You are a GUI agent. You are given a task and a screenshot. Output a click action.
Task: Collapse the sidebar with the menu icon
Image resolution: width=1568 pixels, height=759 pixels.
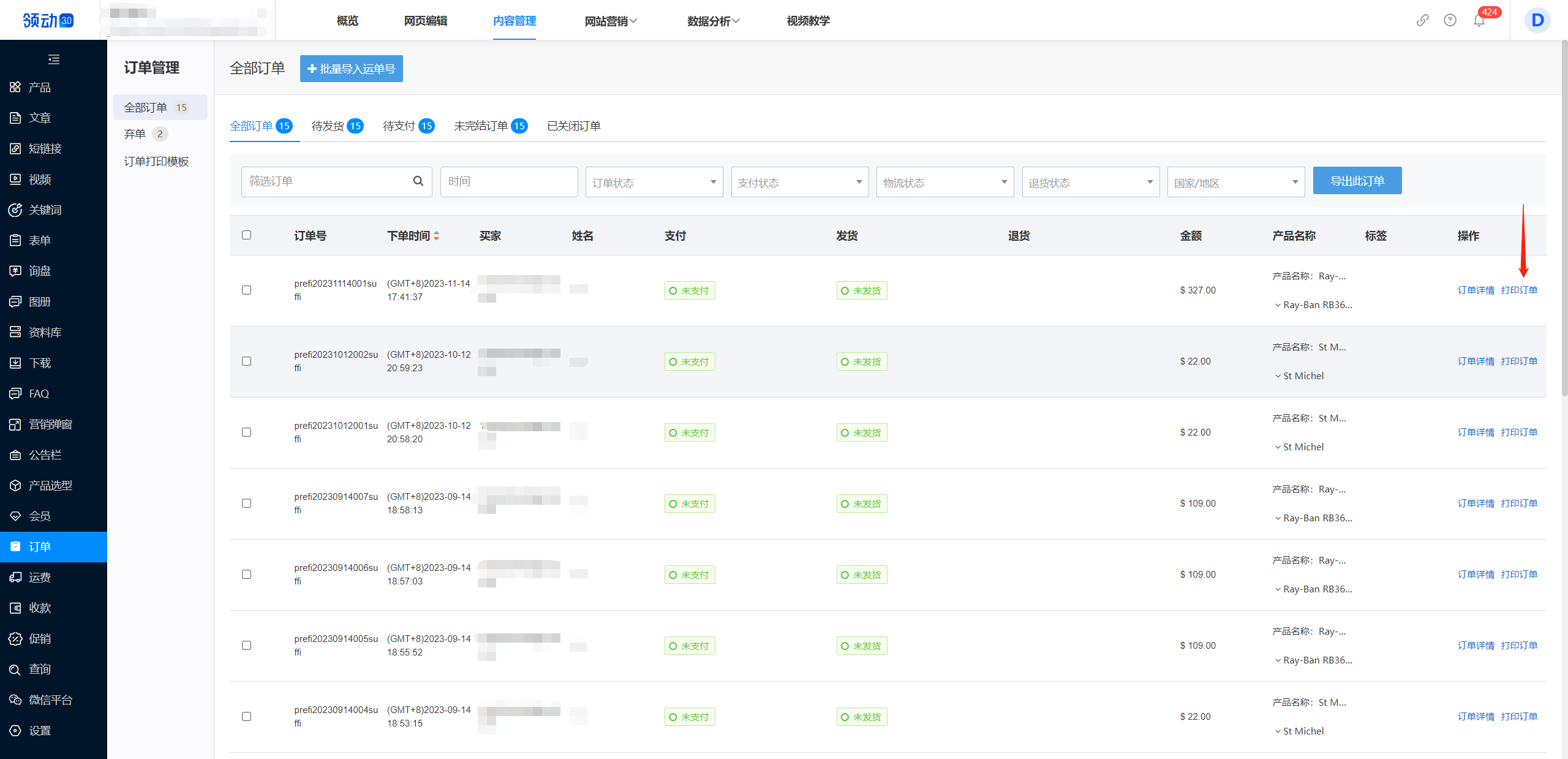[x=54, y=59]
